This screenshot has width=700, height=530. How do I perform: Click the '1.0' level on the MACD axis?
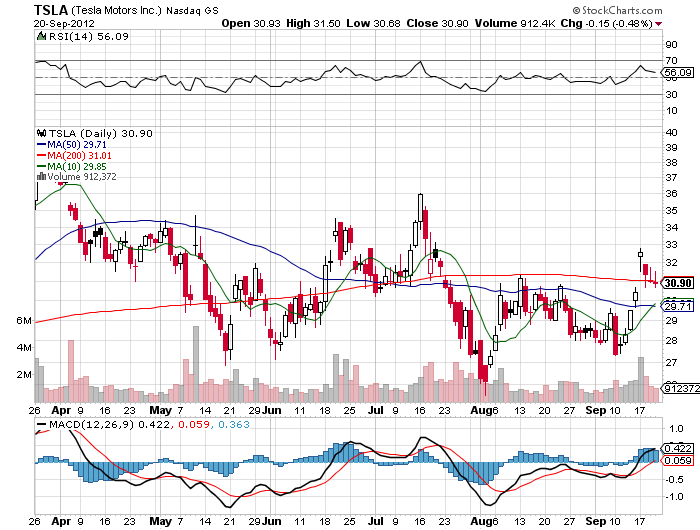click(x=676, y=429)
